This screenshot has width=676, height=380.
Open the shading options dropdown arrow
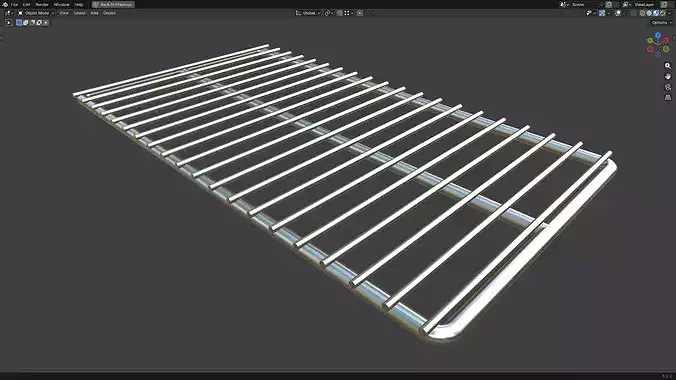pyautogui.click(x=670, y=13)
